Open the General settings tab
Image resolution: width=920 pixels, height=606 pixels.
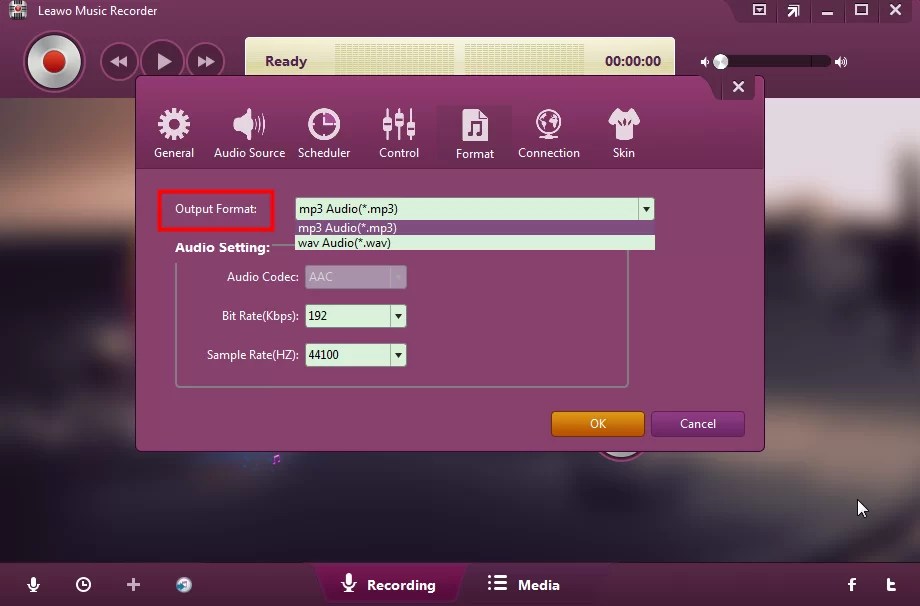[x=174, y=134]
